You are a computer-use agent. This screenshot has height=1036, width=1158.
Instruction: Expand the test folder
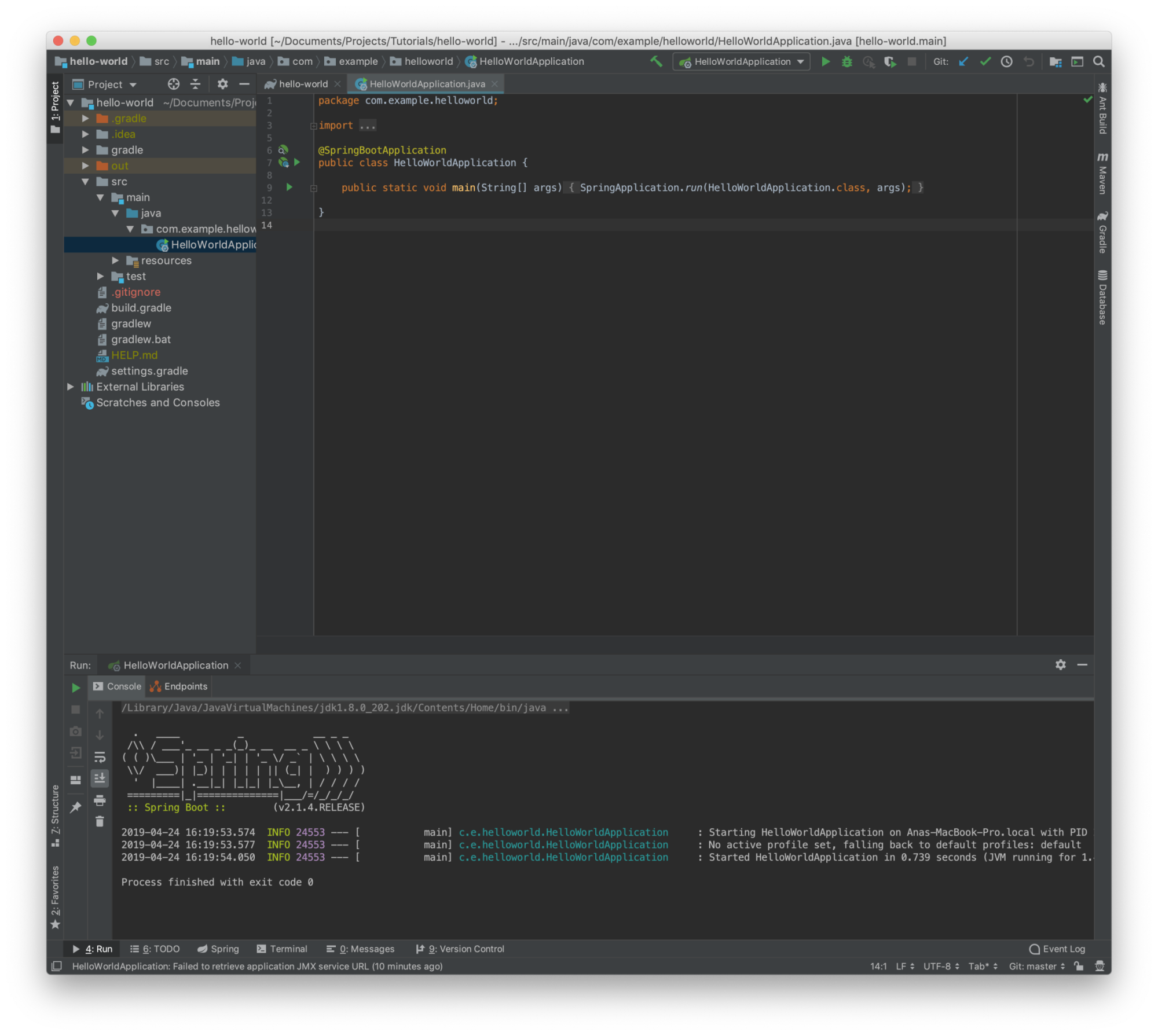[x=100, y=276]
